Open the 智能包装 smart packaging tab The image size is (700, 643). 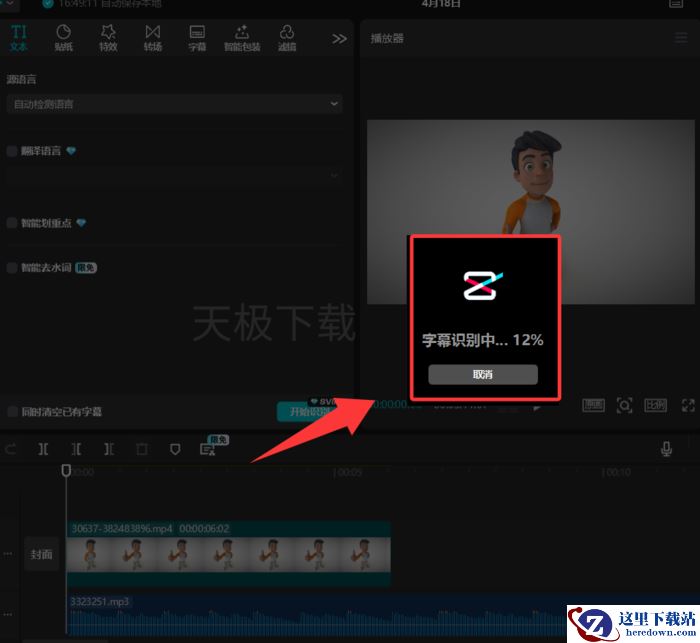pyautogui.click(x=242, y=38)
